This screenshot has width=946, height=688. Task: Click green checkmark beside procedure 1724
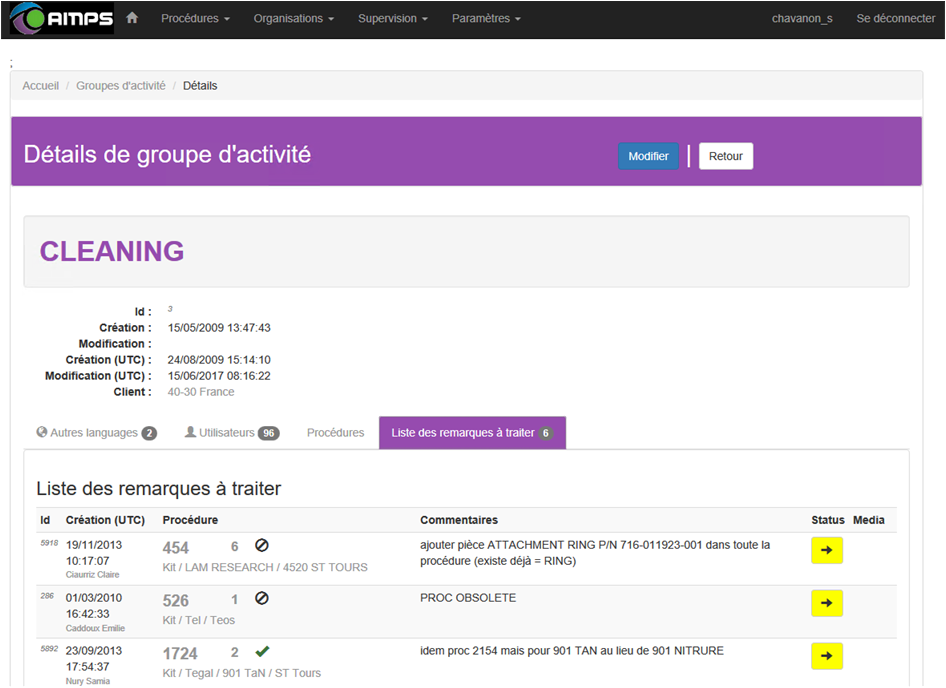coord(262,652)
